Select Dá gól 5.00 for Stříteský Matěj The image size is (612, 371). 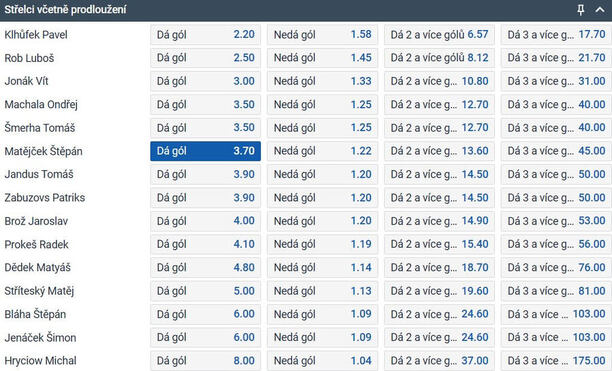(x=205, y=291)
